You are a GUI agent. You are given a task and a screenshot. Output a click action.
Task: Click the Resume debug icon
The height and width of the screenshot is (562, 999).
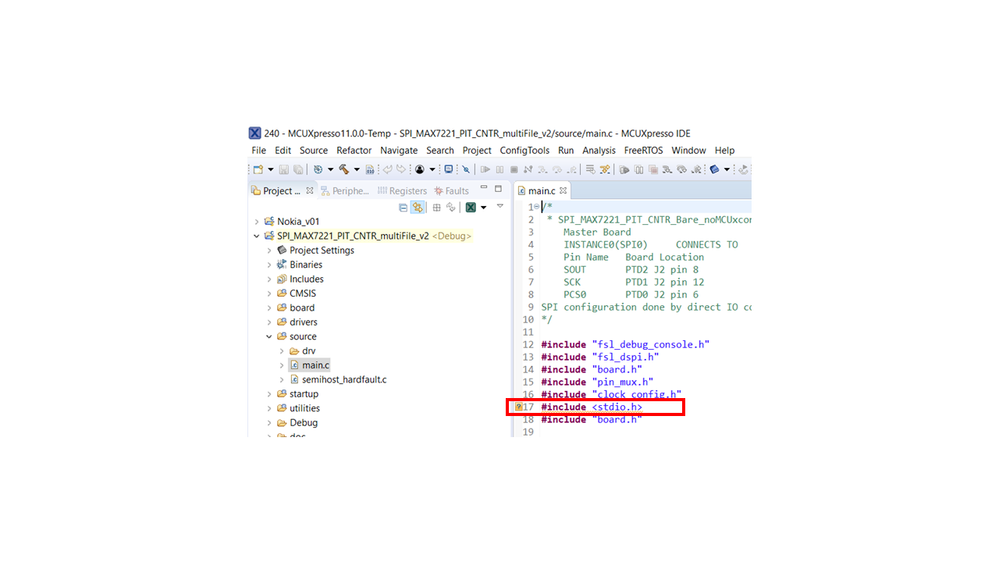click(x=485, y=169)
